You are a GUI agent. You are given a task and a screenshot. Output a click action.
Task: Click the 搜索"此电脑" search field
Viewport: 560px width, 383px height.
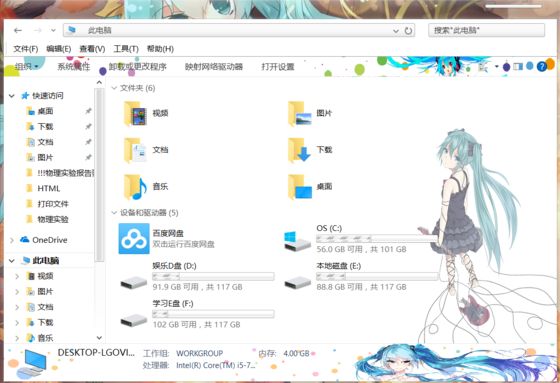486,30
